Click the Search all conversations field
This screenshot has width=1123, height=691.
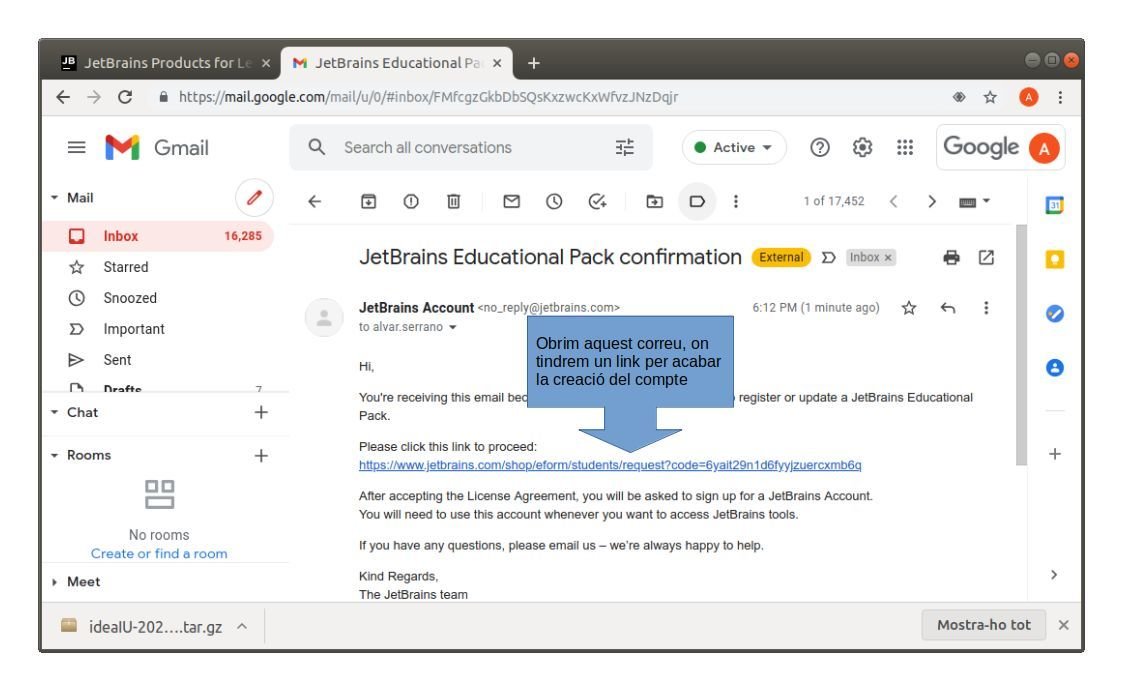(x=471, y=148)
